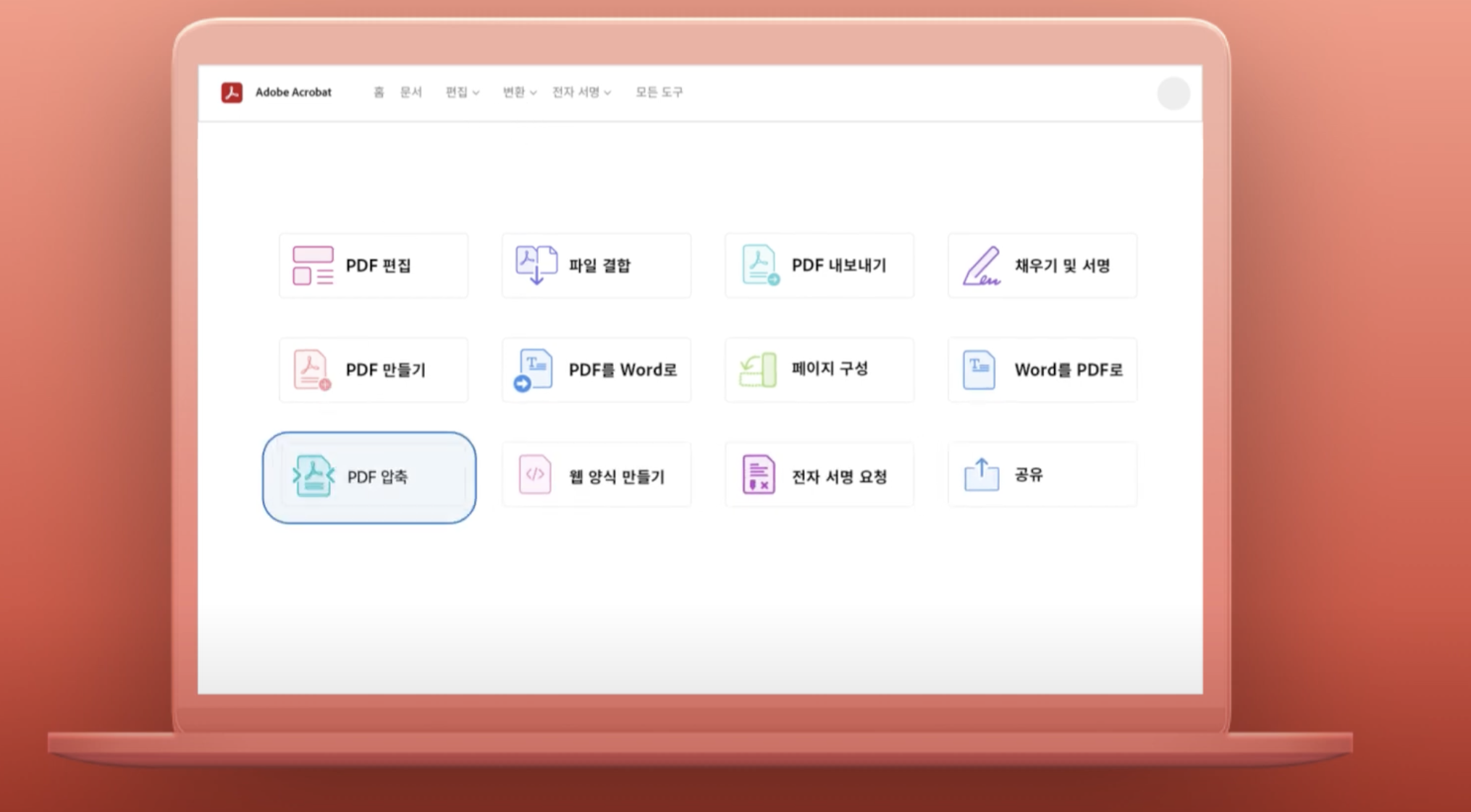This screenshot has height=812, width=1471.
Task: Open the 문서 menu item
Action: tap(410, 92)
